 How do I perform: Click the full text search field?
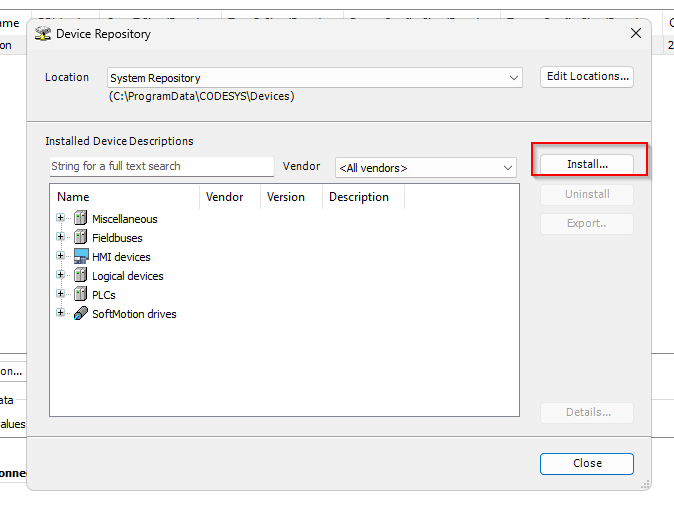tap(161, 167)
